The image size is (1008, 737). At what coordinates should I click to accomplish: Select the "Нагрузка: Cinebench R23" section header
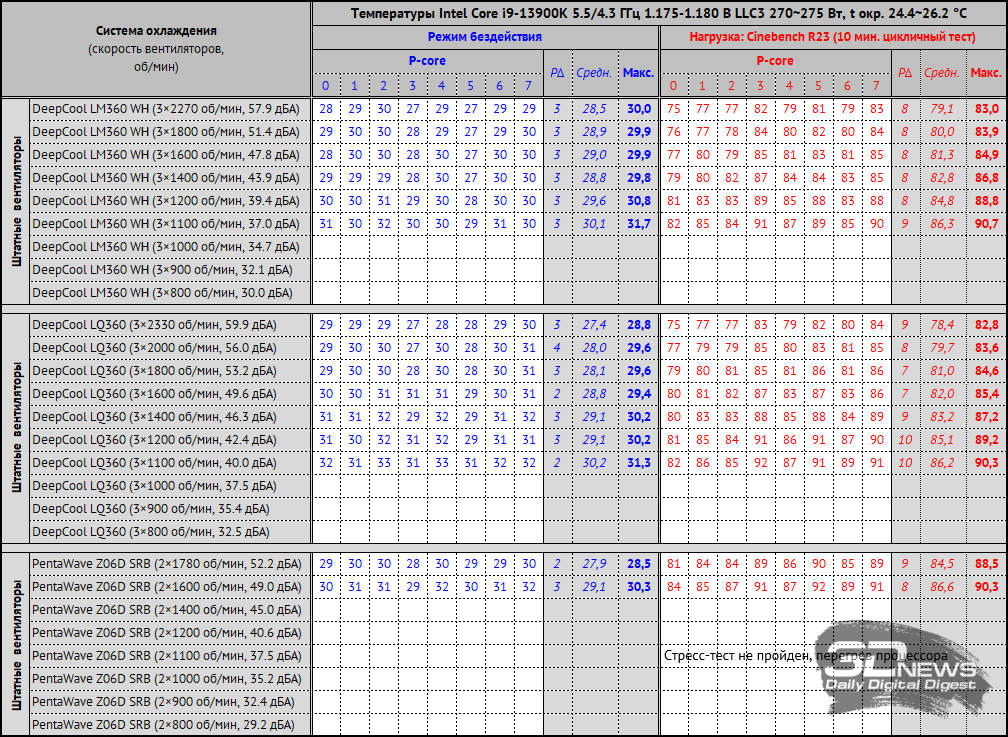click(832, 36)
